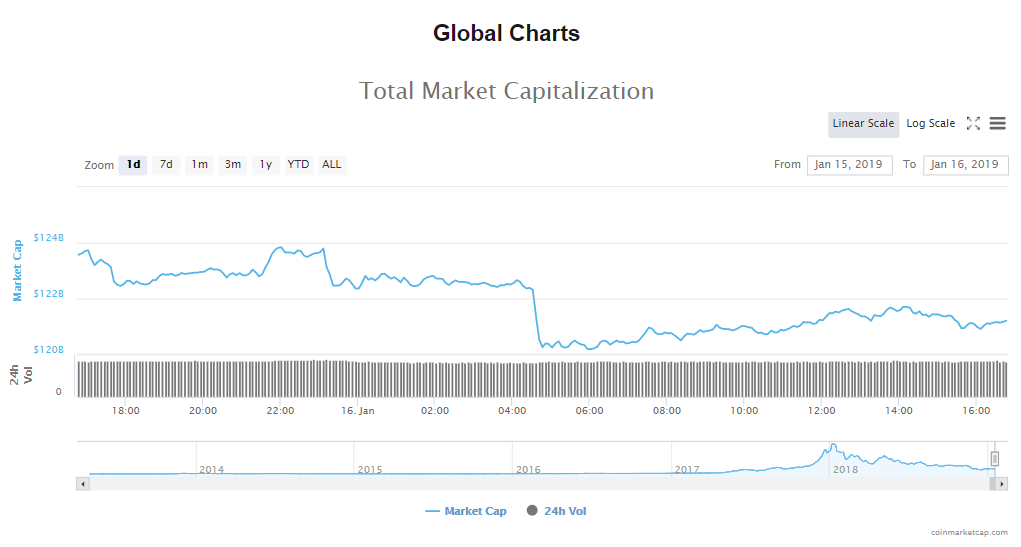The width and height of the screenshot is (1021, 547).
Task: Choose the YTD zoom option
Action: tap(298, 165)
